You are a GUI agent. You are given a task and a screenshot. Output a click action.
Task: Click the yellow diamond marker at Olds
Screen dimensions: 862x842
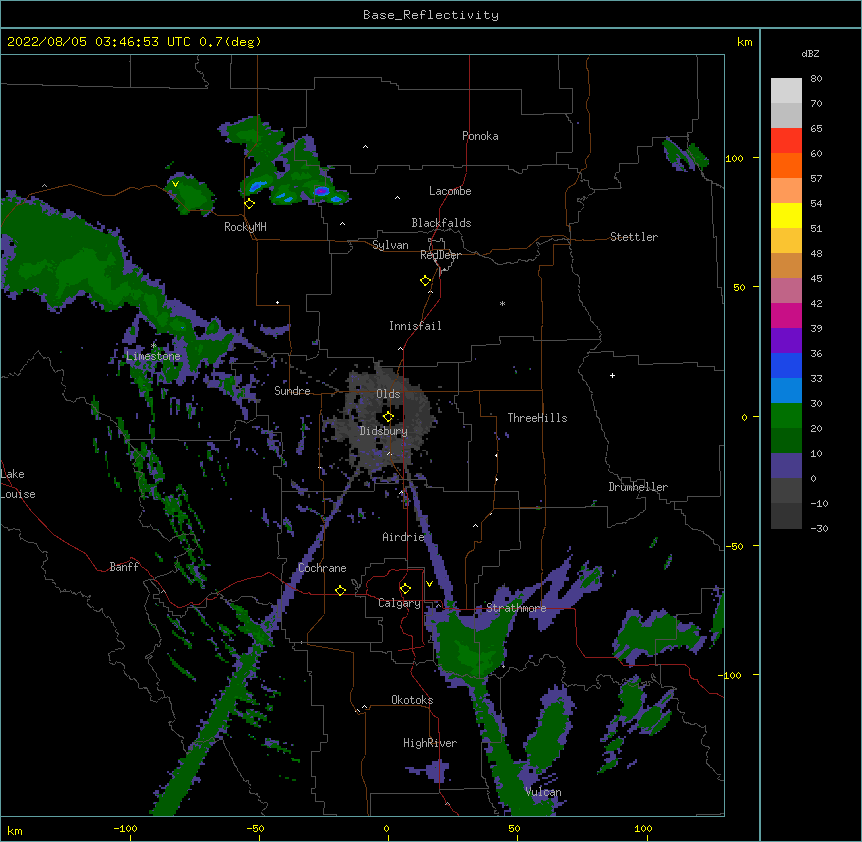[388, 417]
